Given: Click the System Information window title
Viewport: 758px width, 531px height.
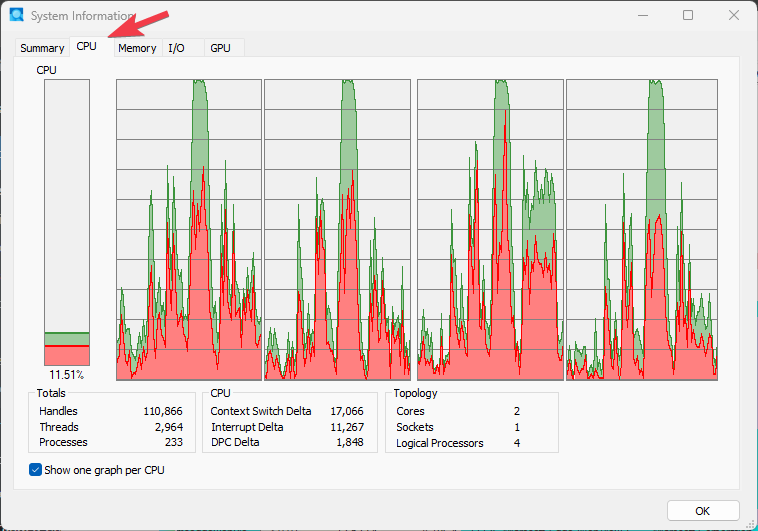Looking at the screenshot, I should point(82,15).
